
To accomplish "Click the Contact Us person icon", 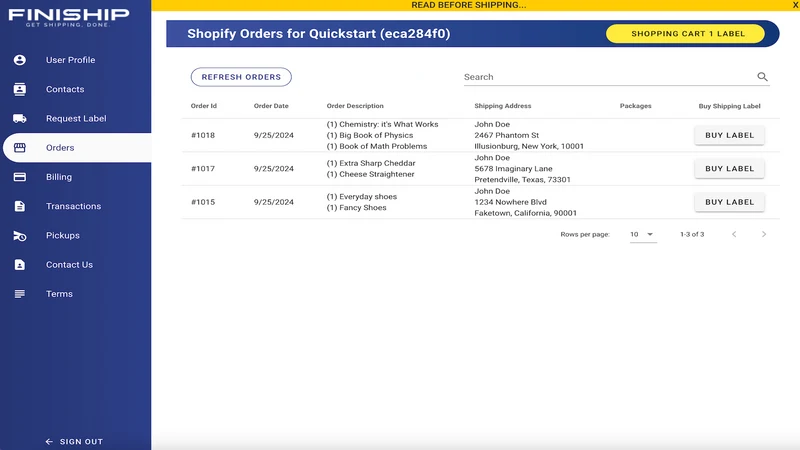I will pos(19,265).
